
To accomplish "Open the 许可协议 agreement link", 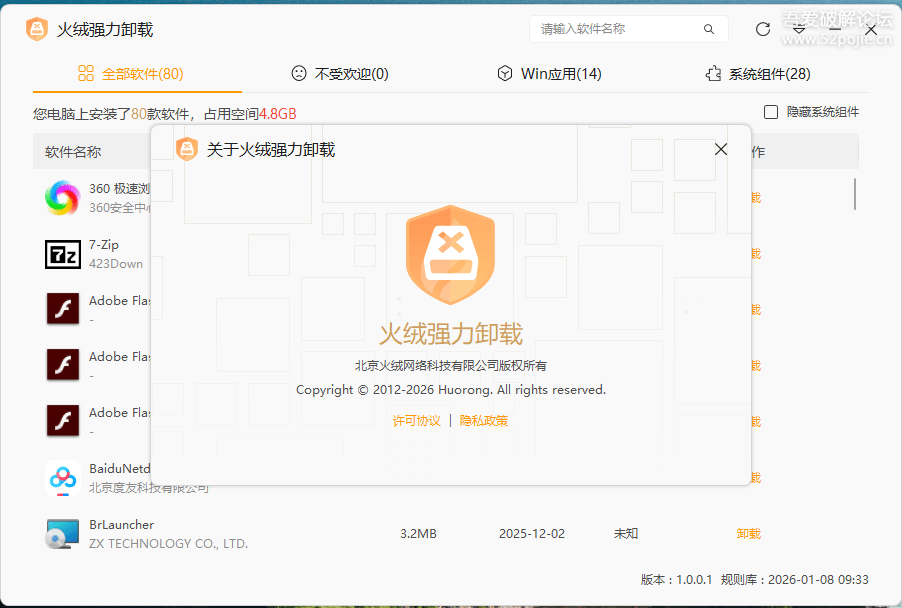I will click(x=417, y=421).
